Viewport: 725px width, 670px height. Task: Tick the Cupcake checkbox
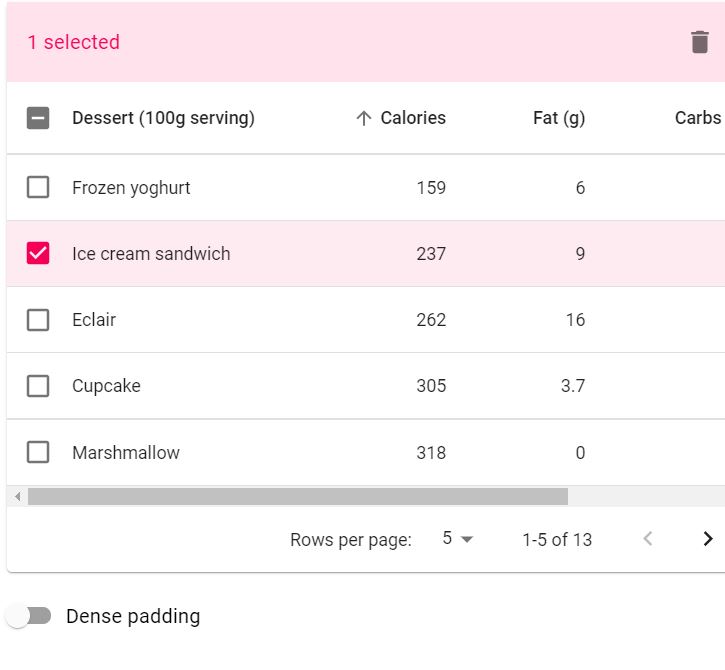click(38, 386)
